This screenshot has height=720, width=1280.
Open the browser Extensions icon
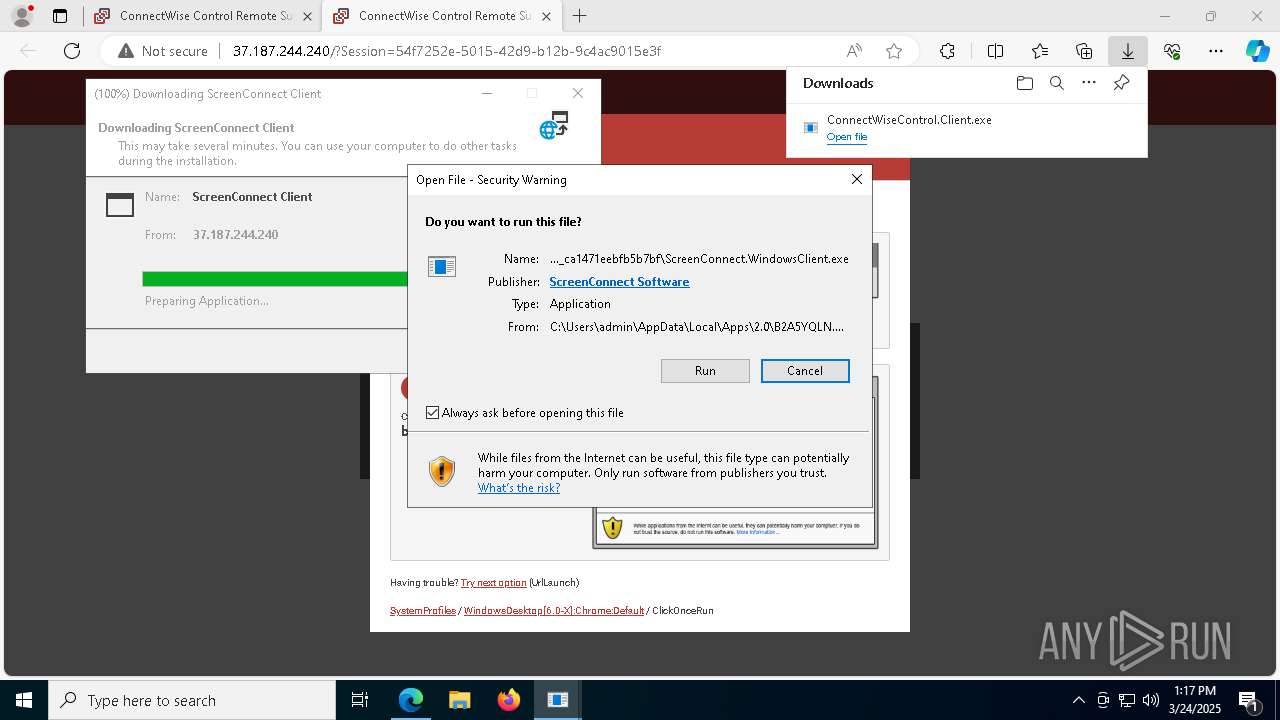click(947, 51)
